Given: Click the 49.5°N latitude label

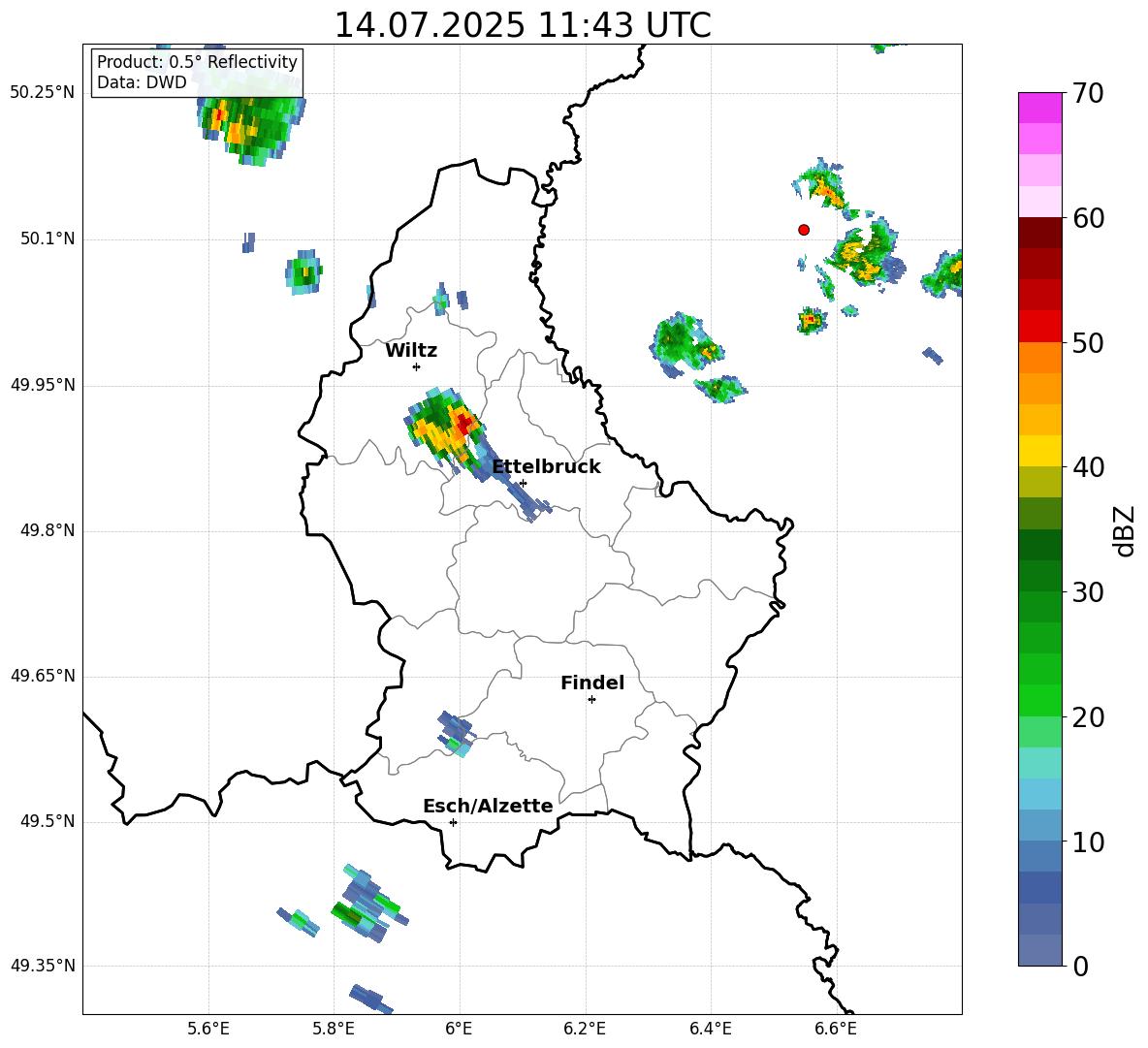Looking at the screenshot, I should (48, 821).
